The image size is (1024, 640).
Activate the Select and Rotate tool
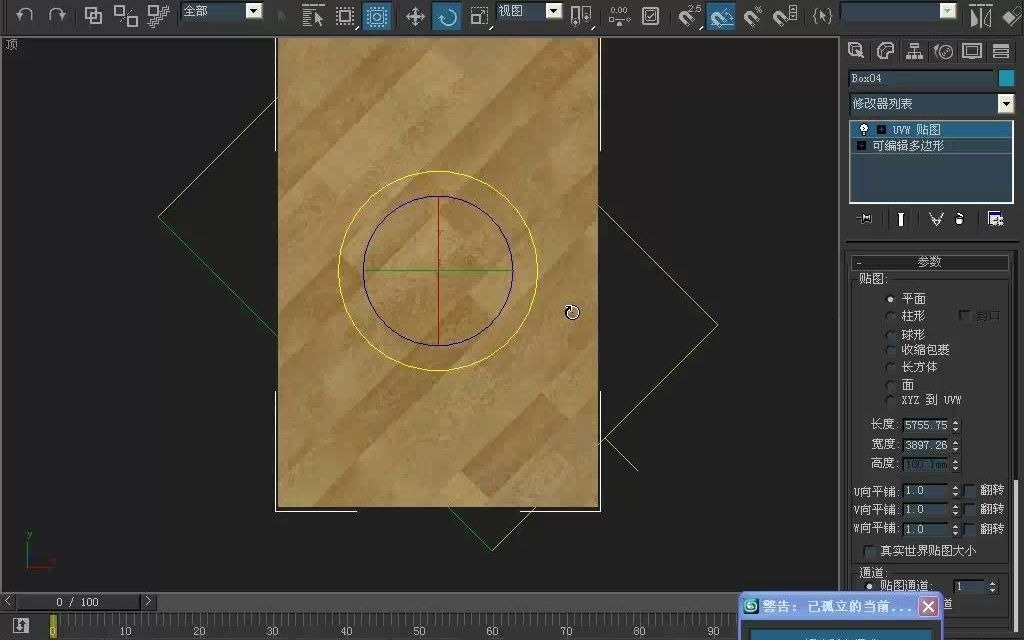(x=446, y=15)
